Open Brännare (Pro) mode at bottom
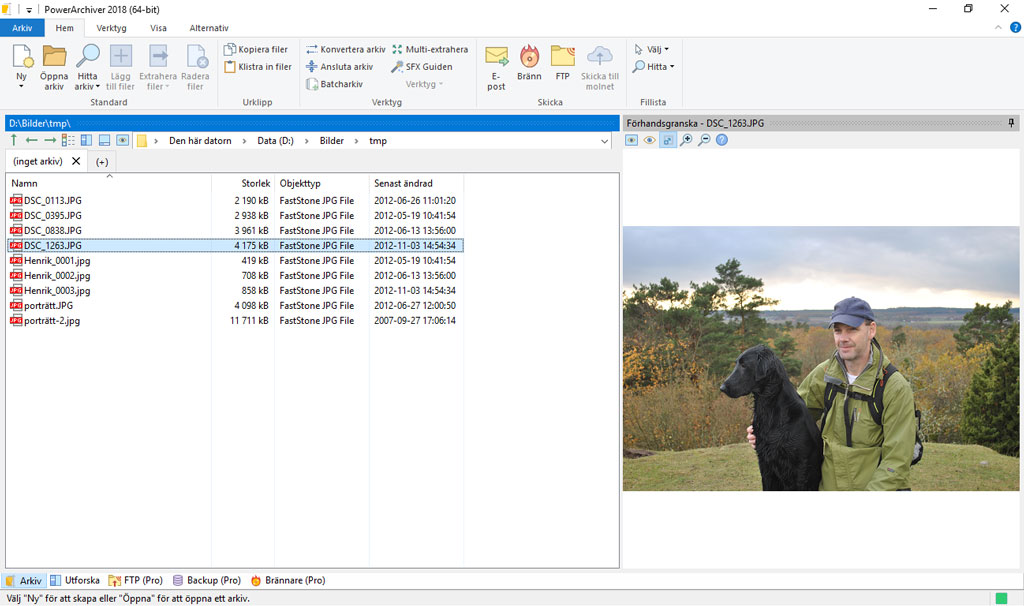Screen dimensions: 1024x606 [288, 581]
